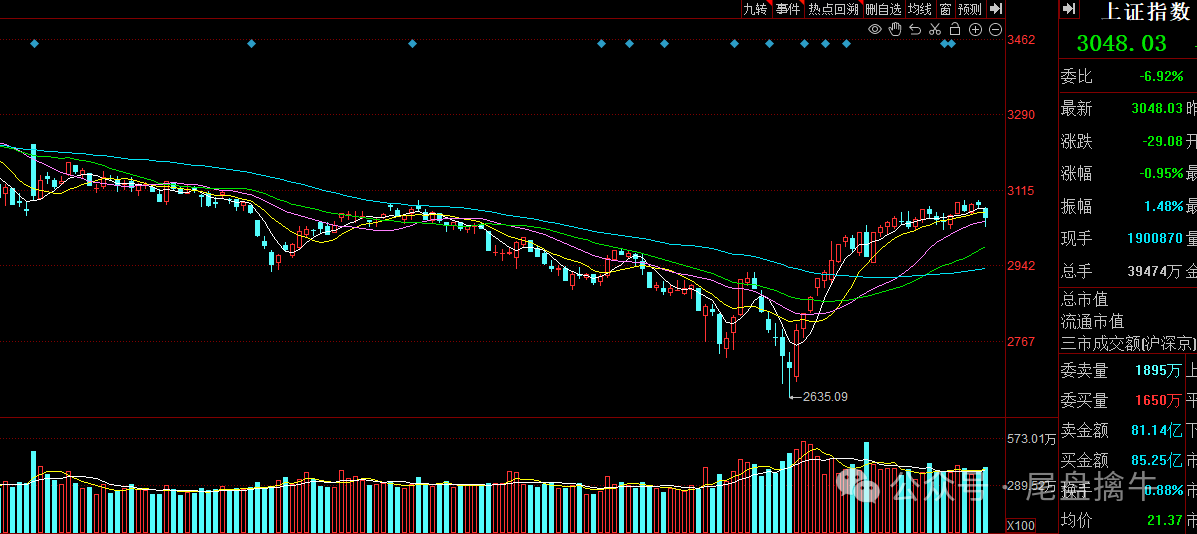
Task: Click the 委比 label
Action: point(1076,76)
